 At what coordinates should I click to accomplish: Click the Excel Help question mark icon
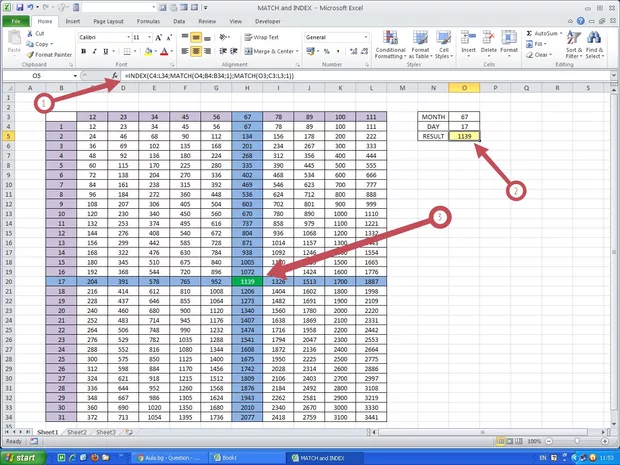580,21
